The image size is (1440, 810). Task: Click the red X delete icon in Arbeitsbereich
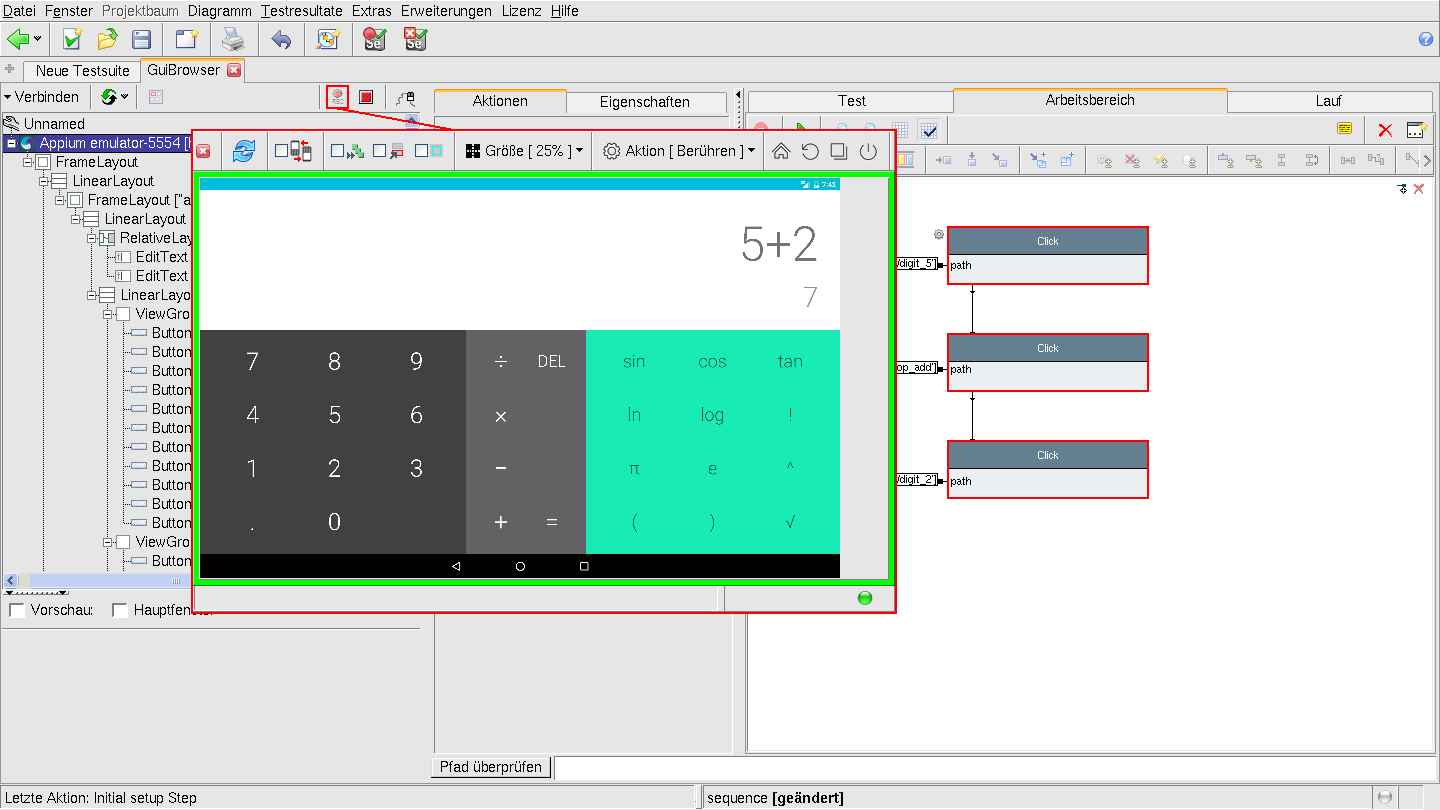[x=1385, y=130]
